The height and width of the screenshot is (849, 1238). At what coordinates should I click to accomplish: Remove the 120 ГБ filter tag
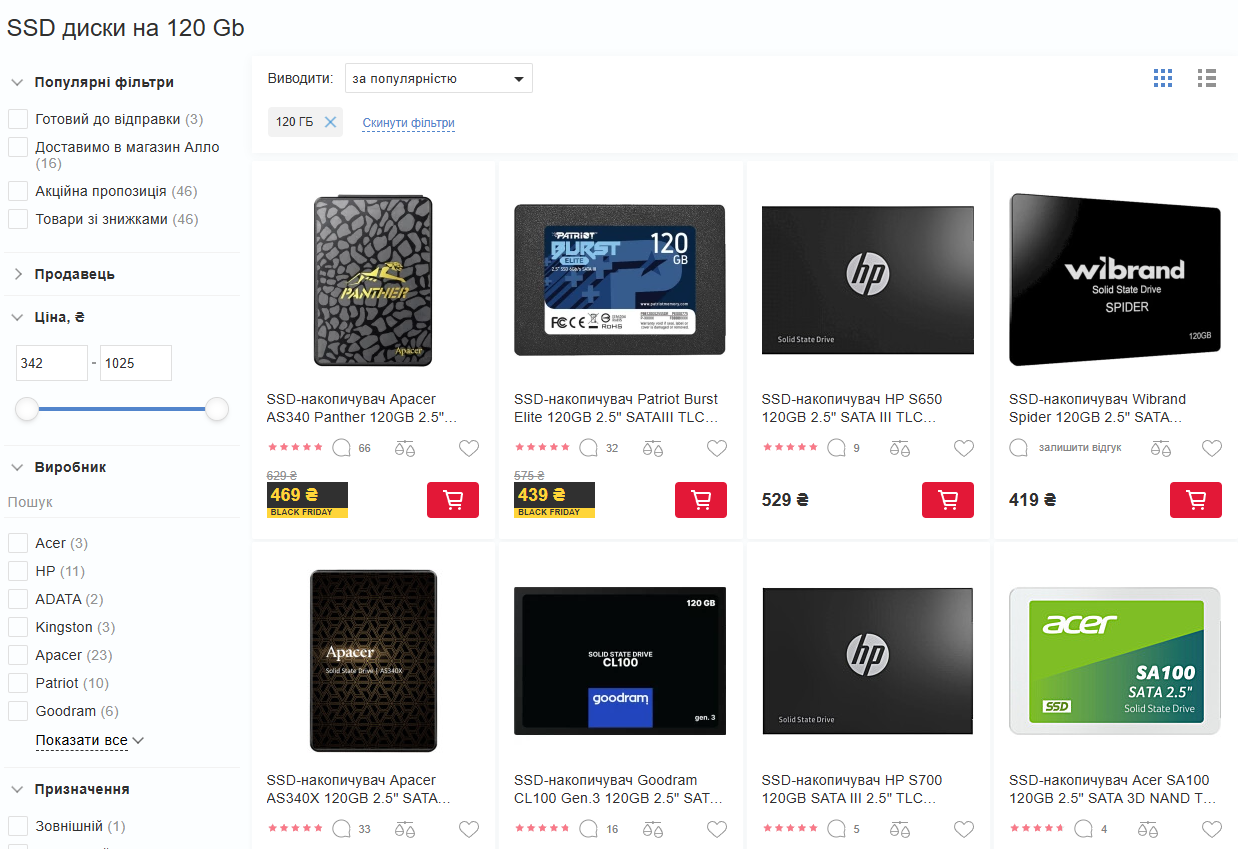coord(330,122)
